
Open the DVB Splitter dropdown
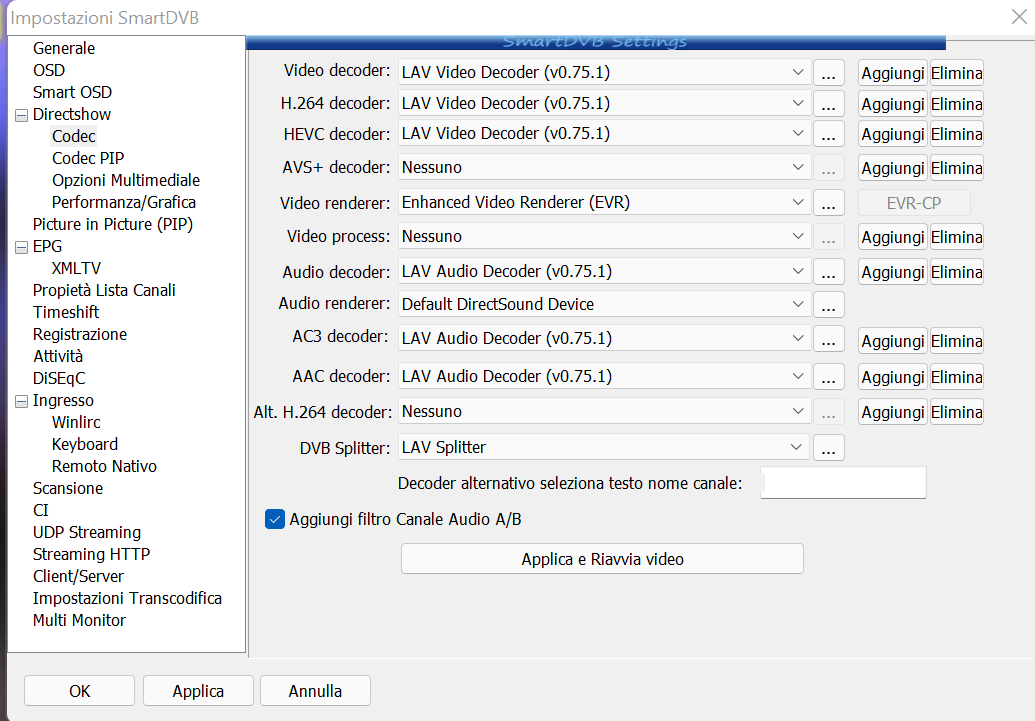click(604, 447)
